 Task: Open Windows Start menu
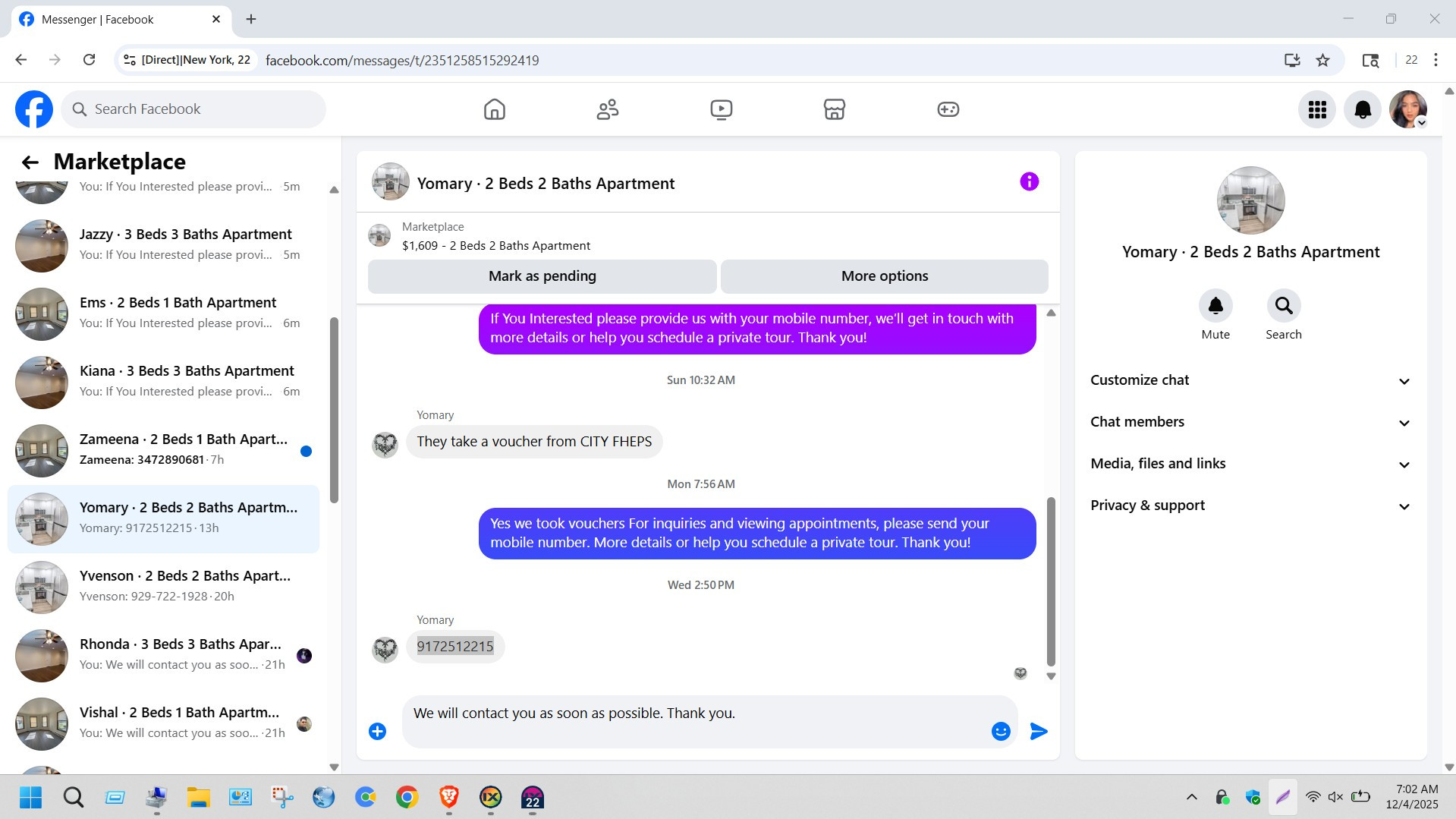pos(31,797)
